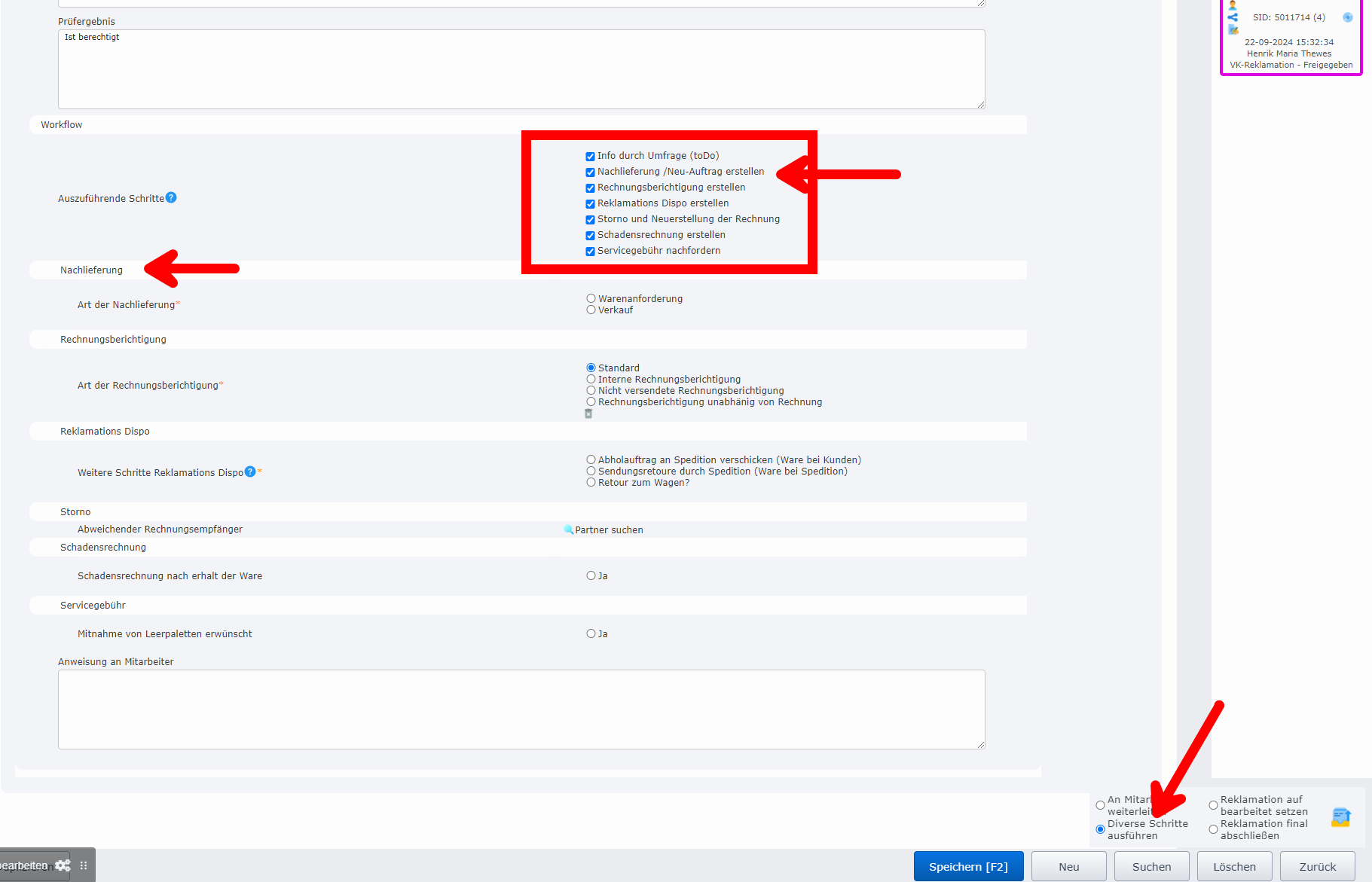Click into Anweisung an Mitarbeiter text area
The height and width of the screenshot is (882, 1372).
pyautogui.click(x=521, y=709)
